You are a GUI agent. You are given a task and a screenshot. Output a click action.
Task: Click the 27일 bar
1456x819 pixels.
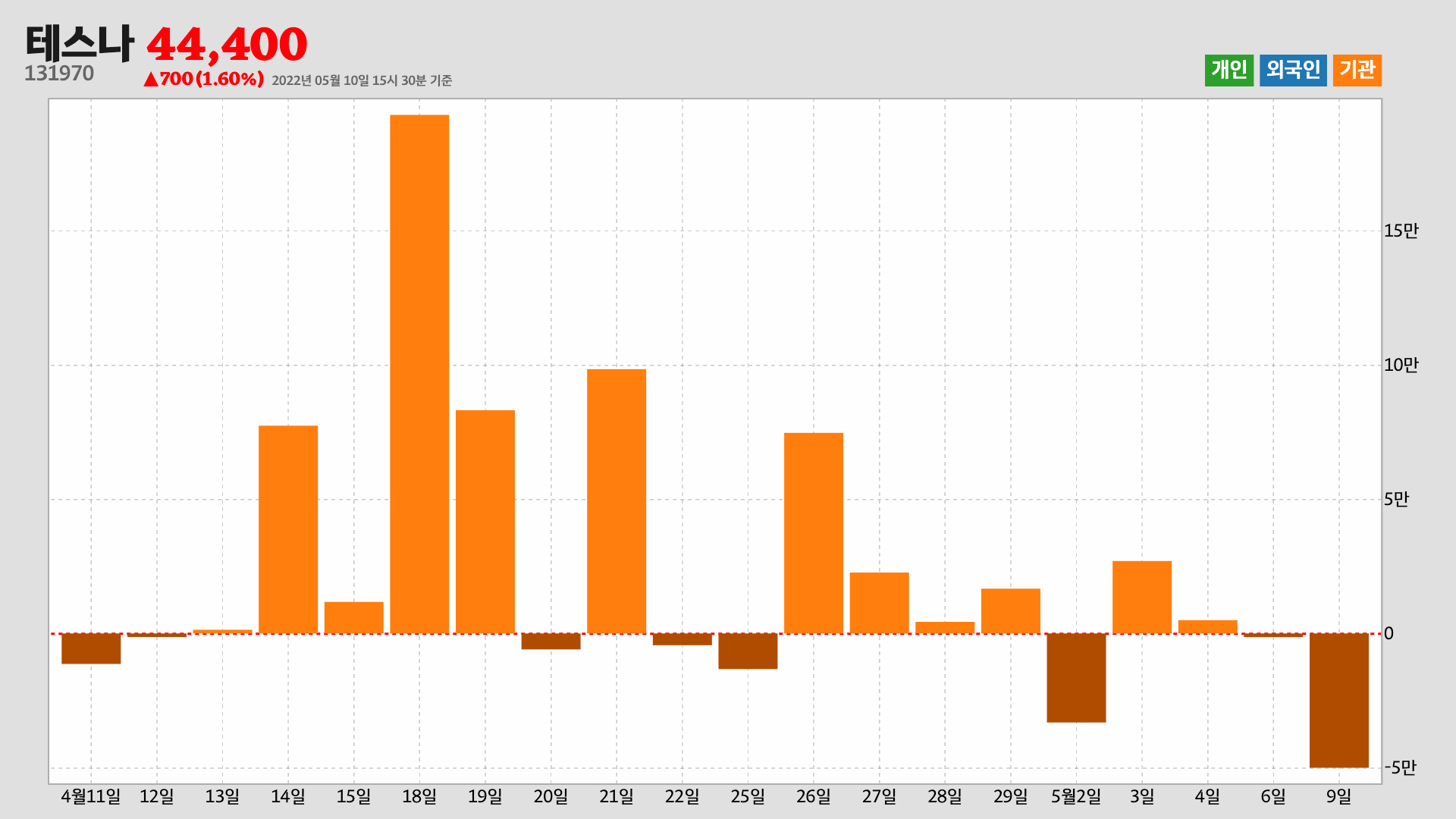880,603
